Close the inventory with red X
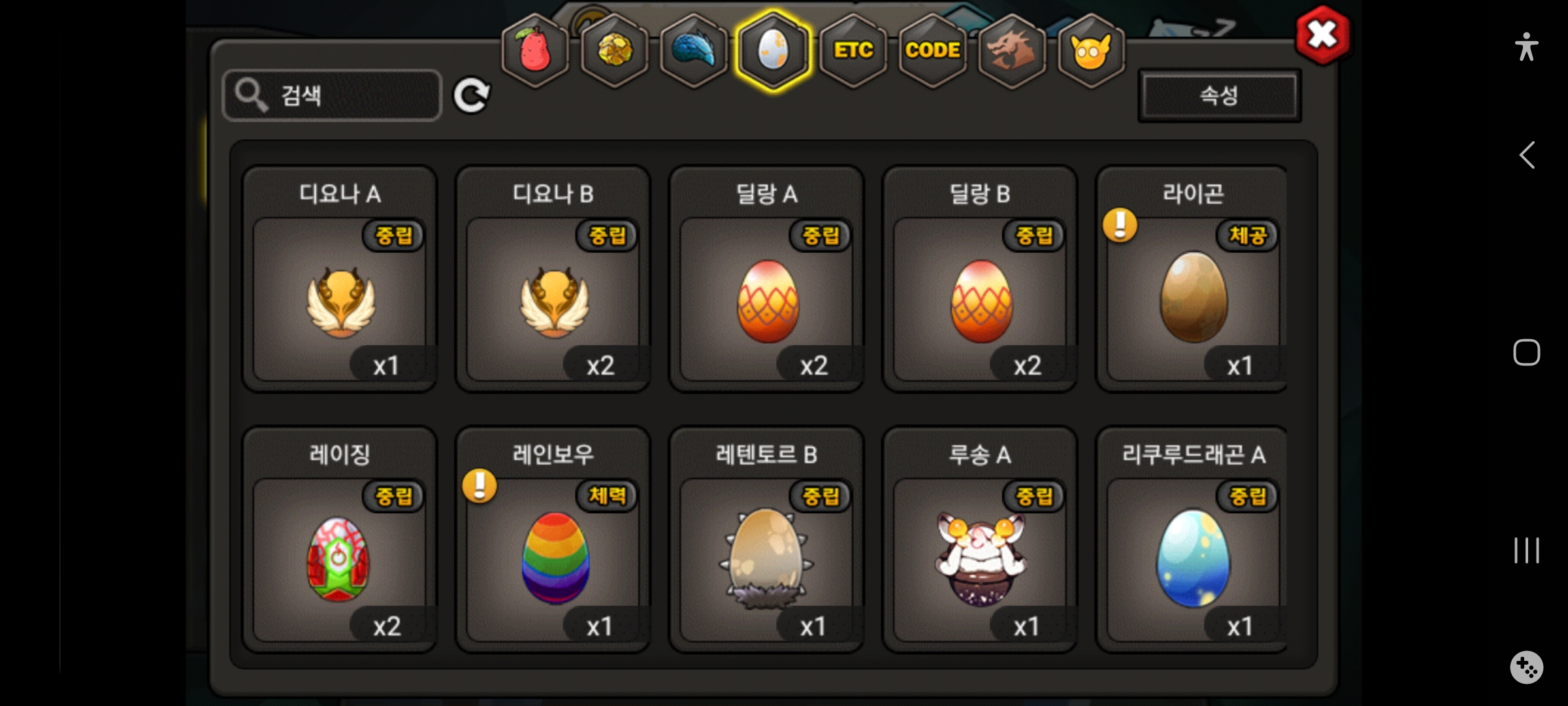Viewport: 1568px width, 706px height. click(x=1323, y=35)
